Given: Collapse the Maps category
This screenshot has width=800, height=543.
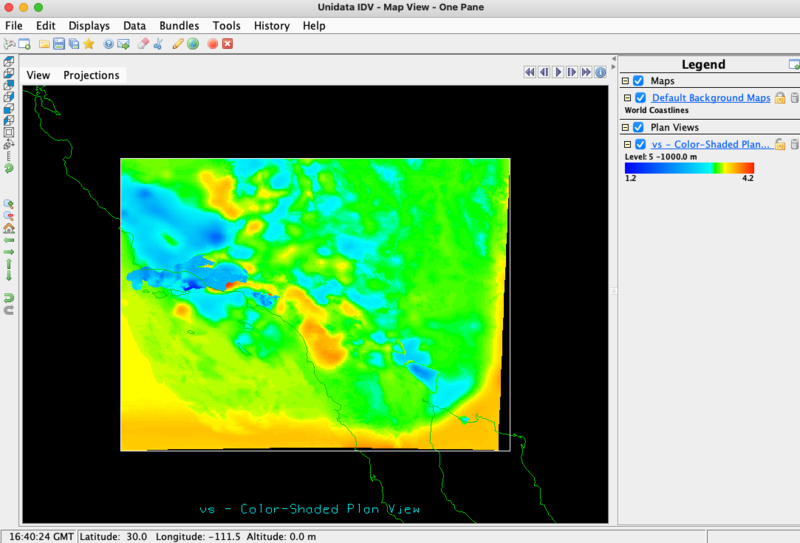Looking at the screenshot, I should tap(626, 81).
